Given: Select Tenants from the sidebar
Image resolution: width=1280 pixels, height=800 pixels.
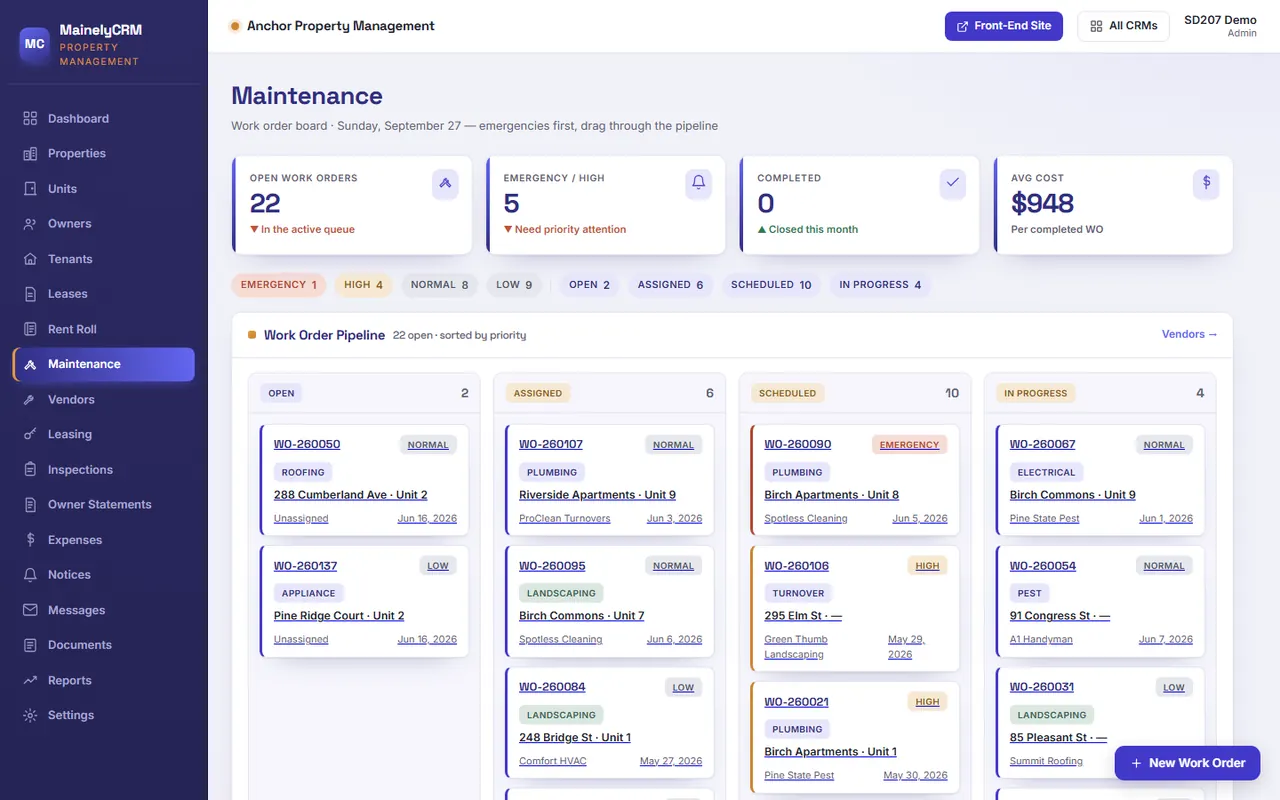Looking at the screenshot, I should (104, 259).
